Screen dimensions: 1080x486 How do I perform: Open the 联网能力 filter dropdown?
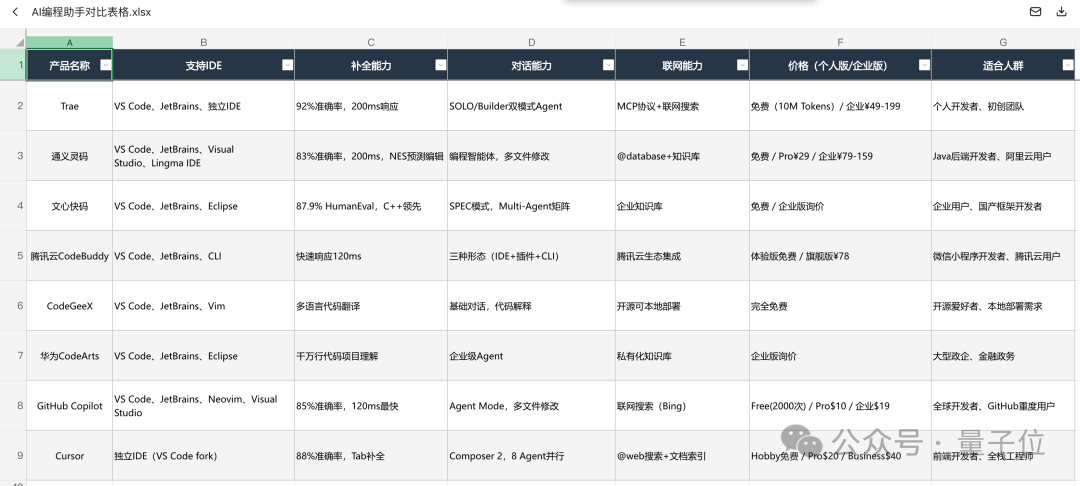742,65
